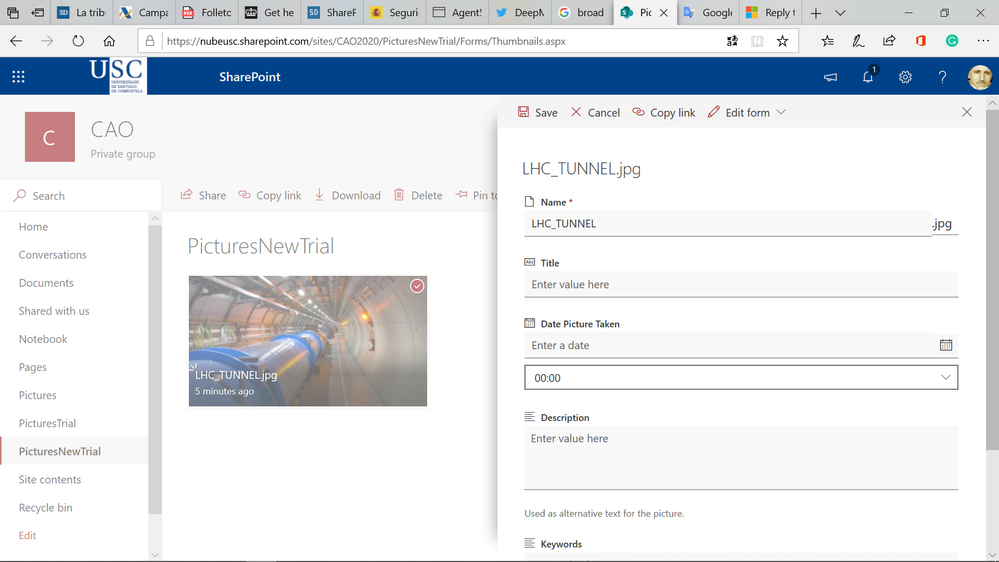Open Site contents
The height and width of the screenshot is (562, 999).
tap(50, 479)
